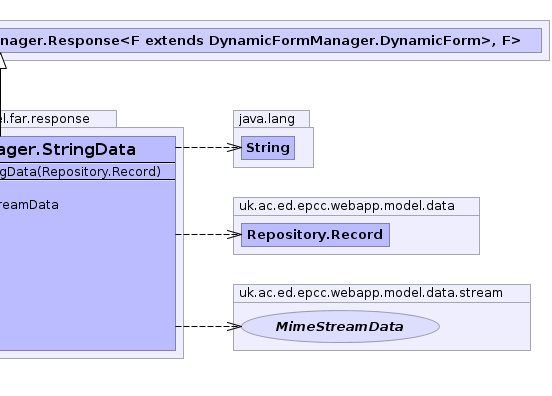This screenshot has height=396, width=552.
Task: Click the solid inheritance line above StringData
Action: (1, 102)
